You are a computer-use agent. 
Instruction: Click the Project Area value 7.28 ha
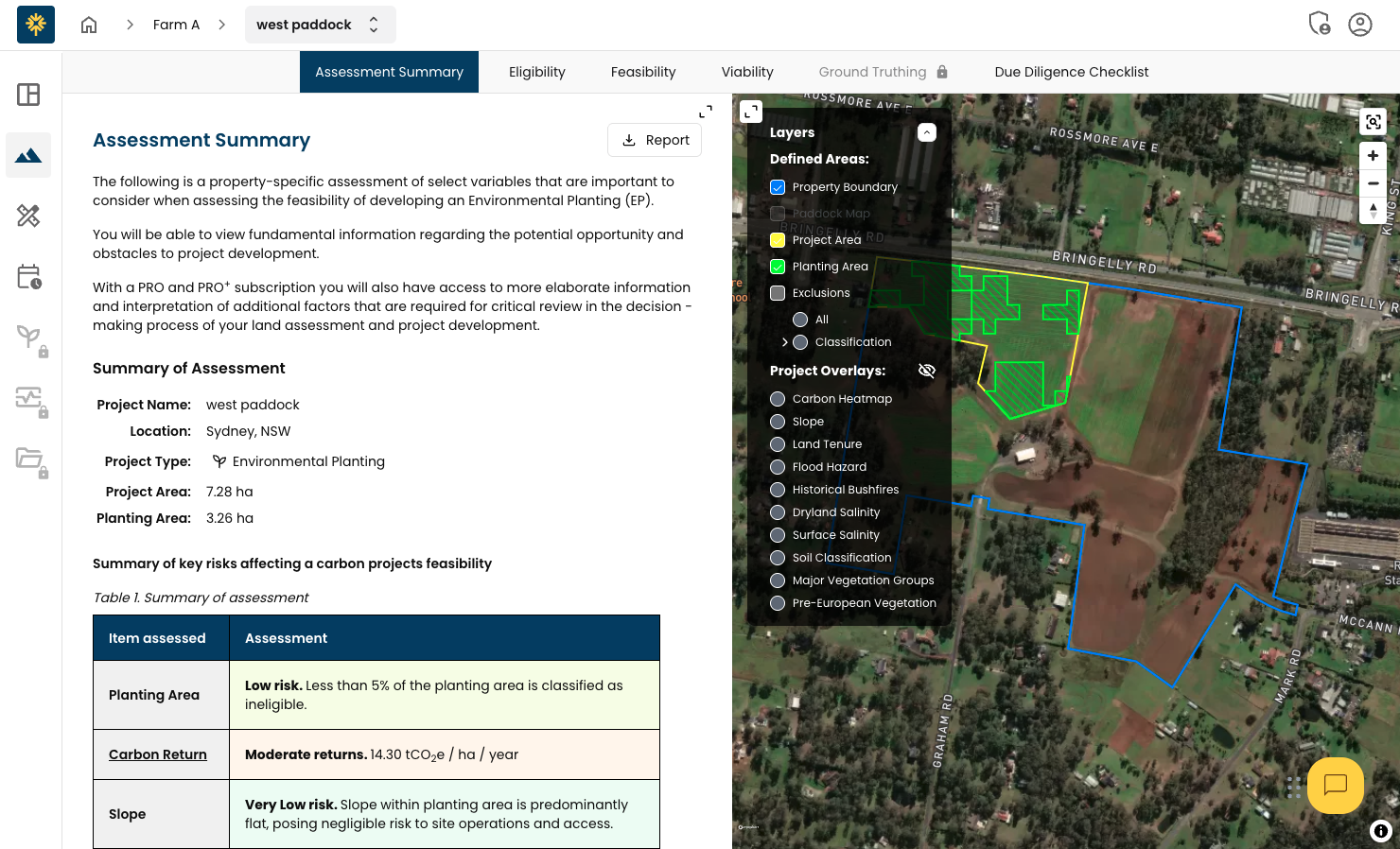tap(230, 492)
